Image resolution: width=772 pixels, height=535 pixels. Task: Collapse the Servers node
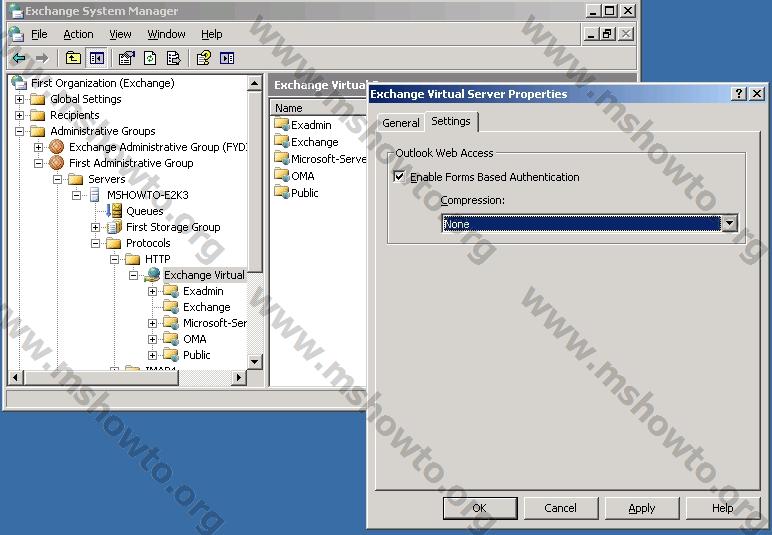(x=58, y=179)
